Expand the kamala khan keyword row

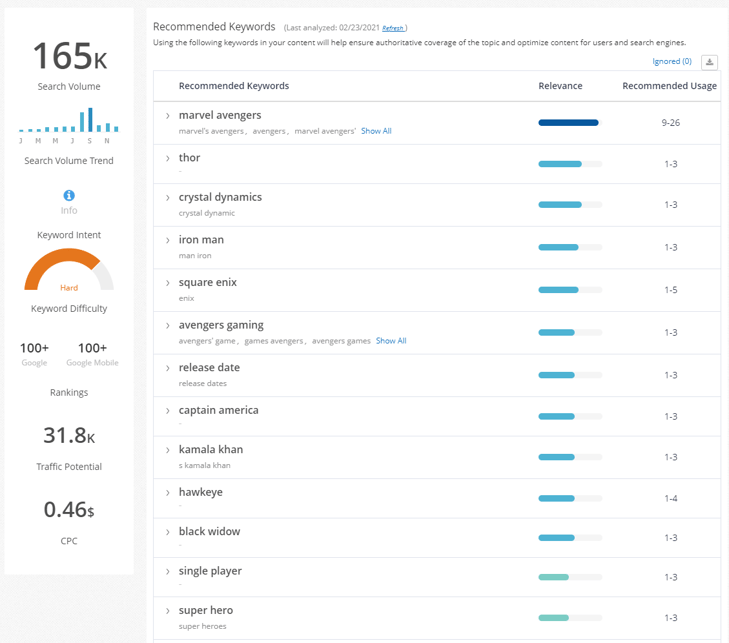pyautogui.click(x=168, y=450)
